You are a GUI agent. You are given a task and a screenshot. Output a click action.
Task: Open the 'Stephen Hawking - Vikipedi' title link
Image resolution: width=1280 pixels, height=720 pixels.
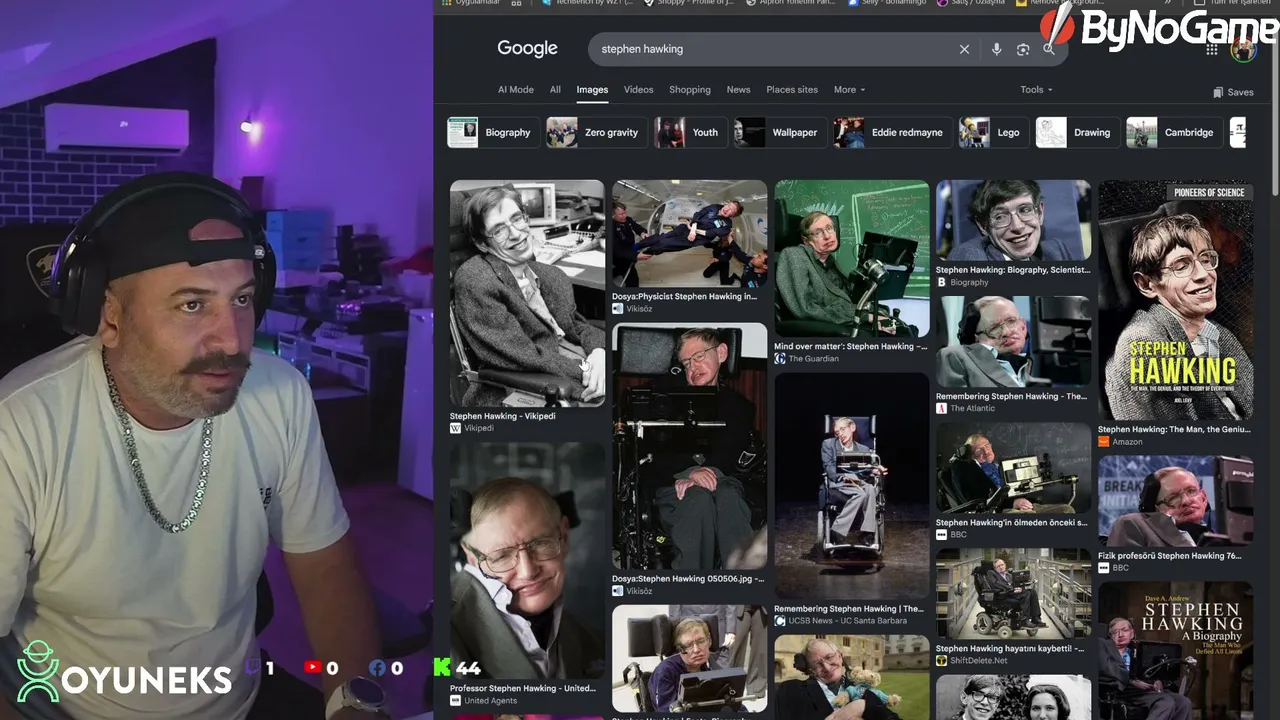(502, 416)
